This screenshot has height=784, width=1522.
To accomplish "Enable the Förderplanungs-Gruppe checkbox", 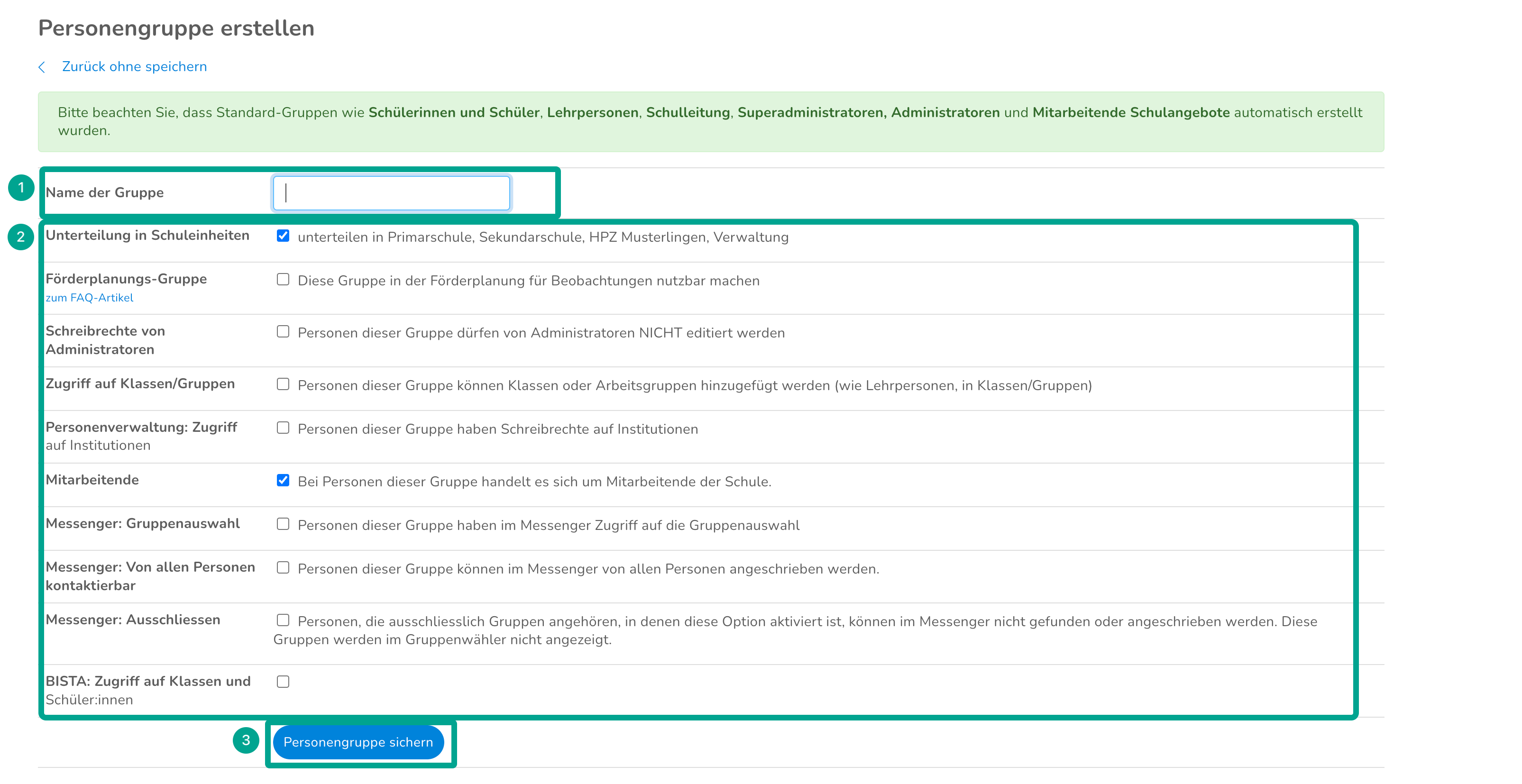I will (283, 280).
